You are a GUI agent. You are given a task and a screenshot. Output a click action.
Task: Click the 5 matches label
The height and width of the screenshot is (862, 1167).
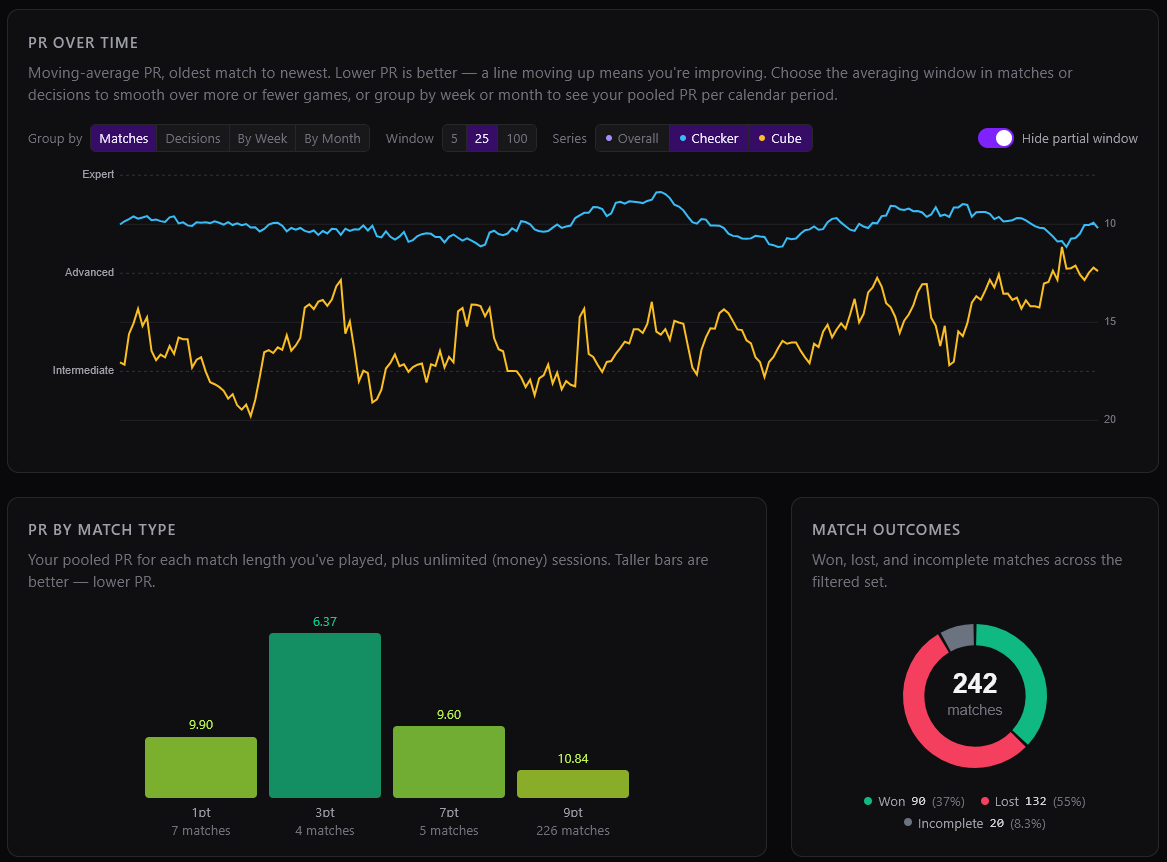coord(449,831)
